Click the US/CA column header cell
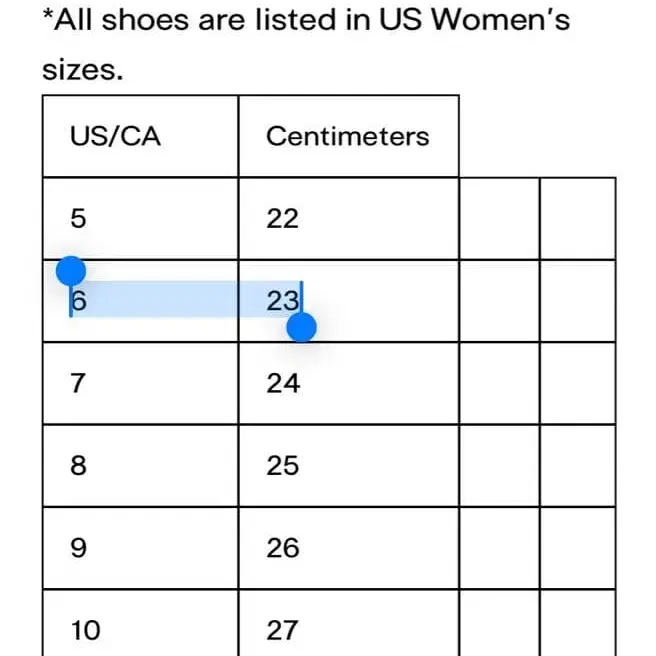656x656 pixels. click(x=140, y=137)
